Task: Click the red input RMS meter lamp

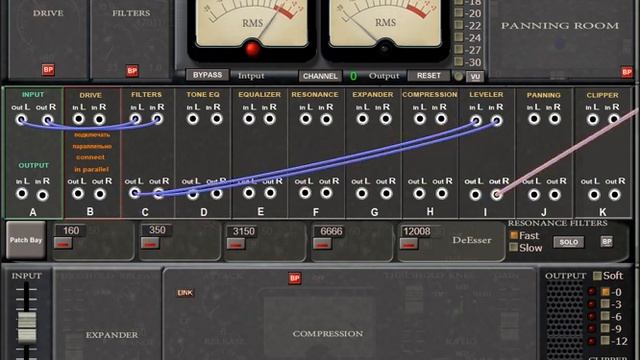Action: click(x=252, y=49)
